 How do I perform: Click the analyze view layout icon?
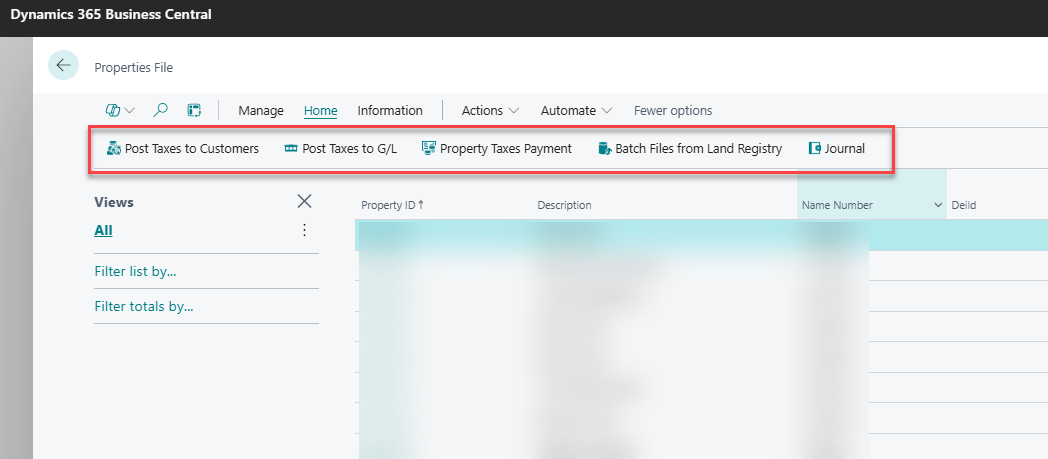click(194, 110)
